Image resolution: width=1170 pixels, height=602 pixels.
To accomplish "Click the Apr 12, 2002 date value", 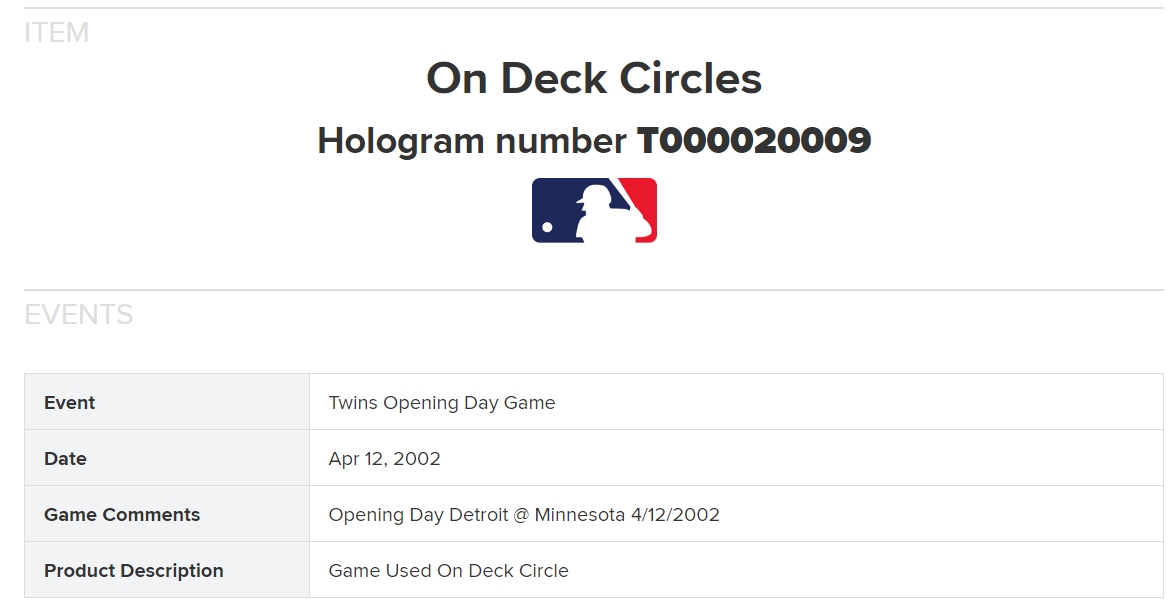I will tap(384, 459).
